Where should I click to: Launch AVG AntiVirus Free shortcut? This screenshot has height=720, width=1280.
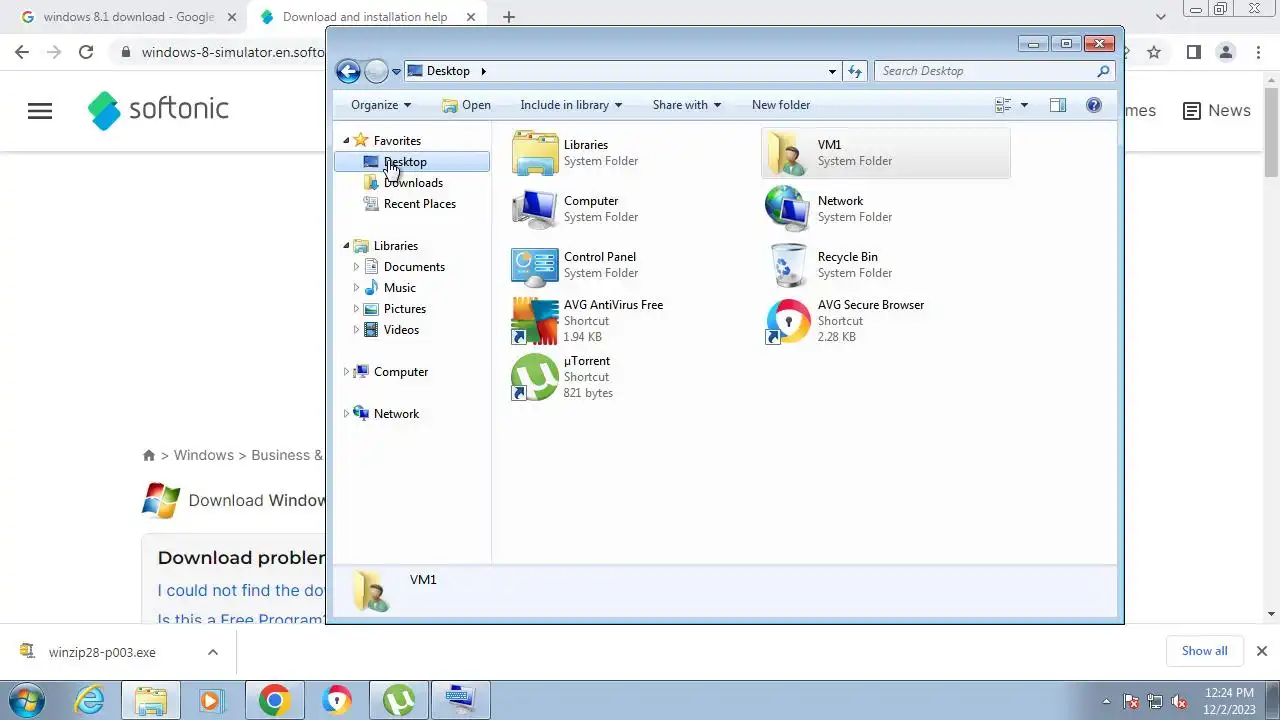point(535,321)
